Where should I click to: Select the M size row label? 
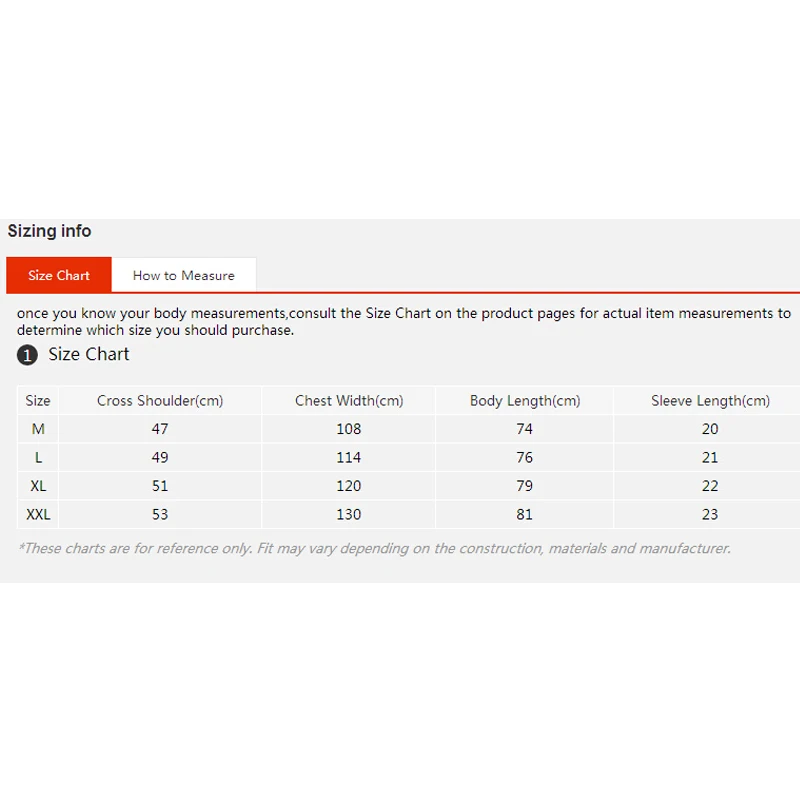point(38,429)
